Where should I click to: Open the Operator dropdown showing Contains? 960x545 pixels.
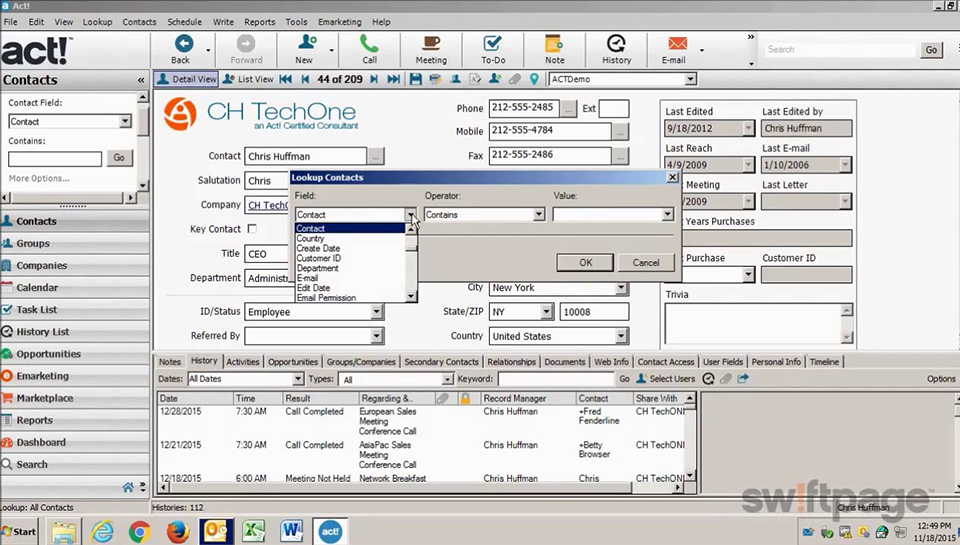(539, 214)
